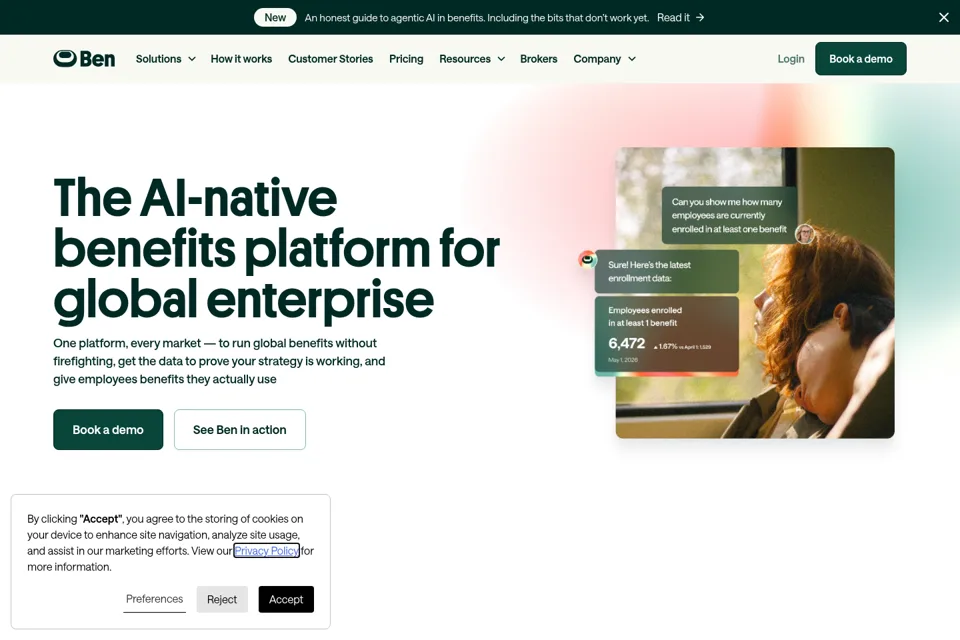Open the Read it link in the banner
Image resolution: width=960 pixels, height=640 pixels.
pyautogui.click(x=680, y=18)
